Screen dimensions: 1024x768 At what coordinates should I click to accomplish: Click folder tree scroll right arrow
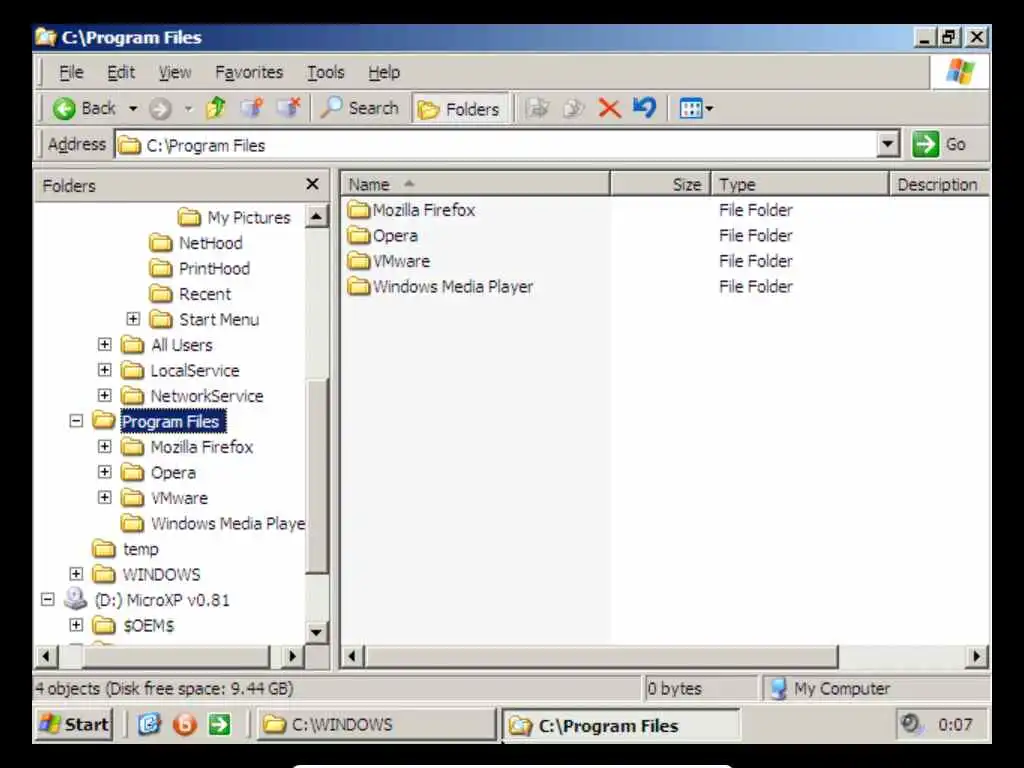[292, 656]
